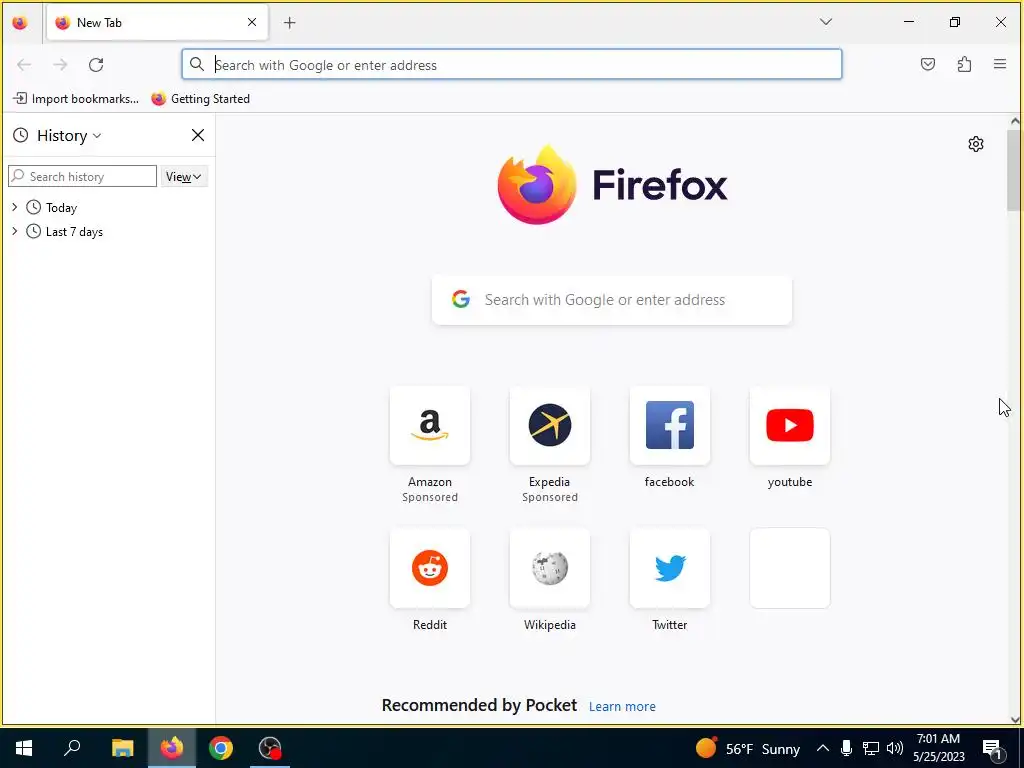Click the Firefox View pinned icon

coord(20,23)
